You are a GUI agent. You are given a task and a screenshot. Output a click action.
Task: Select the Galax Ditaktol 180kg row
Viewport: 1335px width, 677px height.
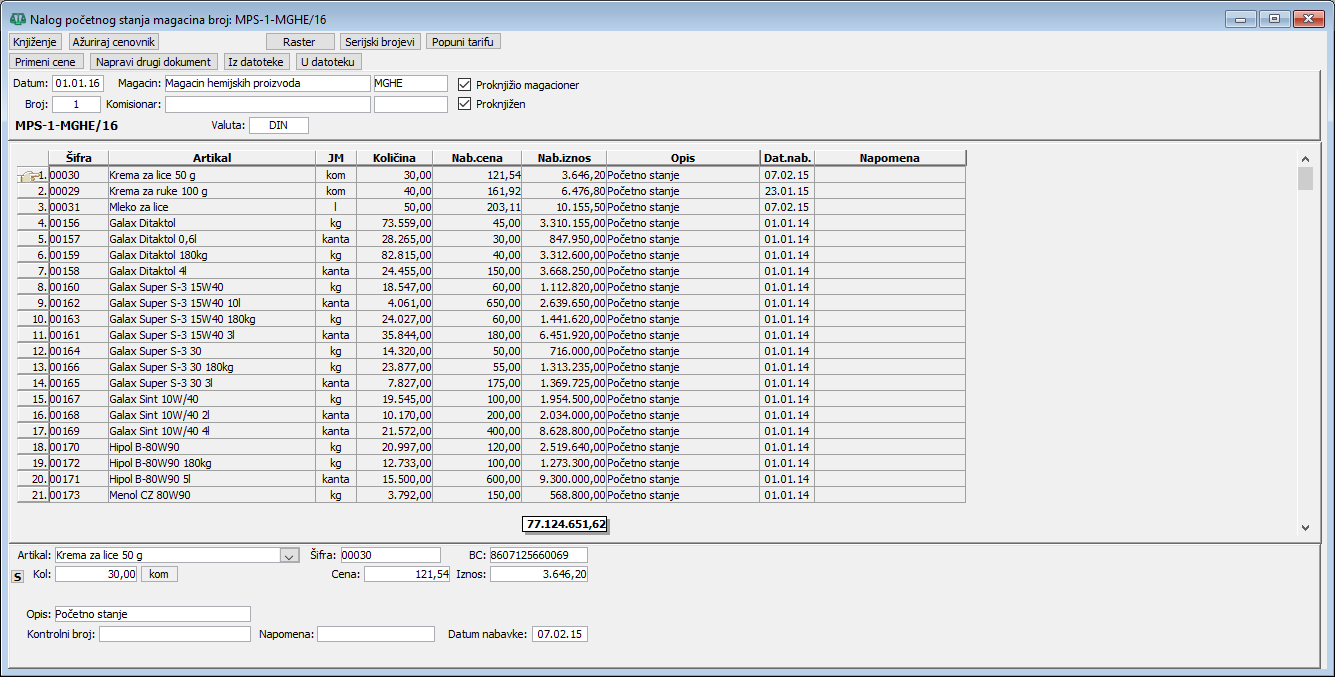(211, 255)
